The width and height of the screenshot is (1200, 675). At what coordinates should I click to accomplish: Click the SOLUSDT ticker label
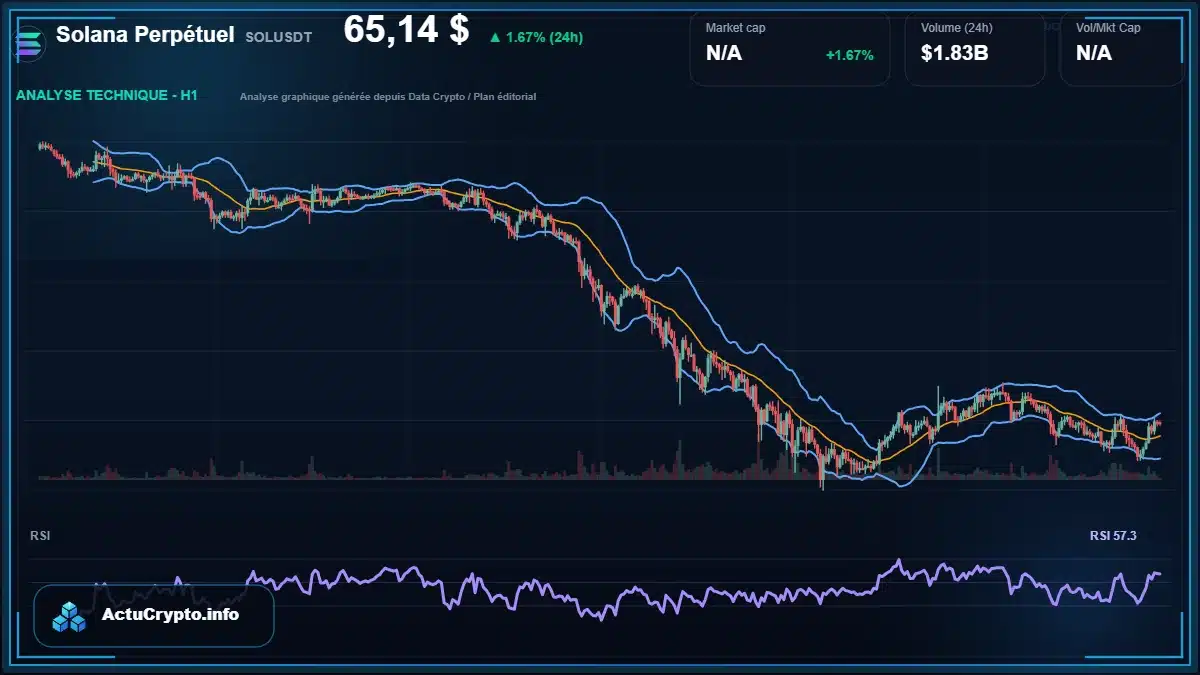[278, 37]
